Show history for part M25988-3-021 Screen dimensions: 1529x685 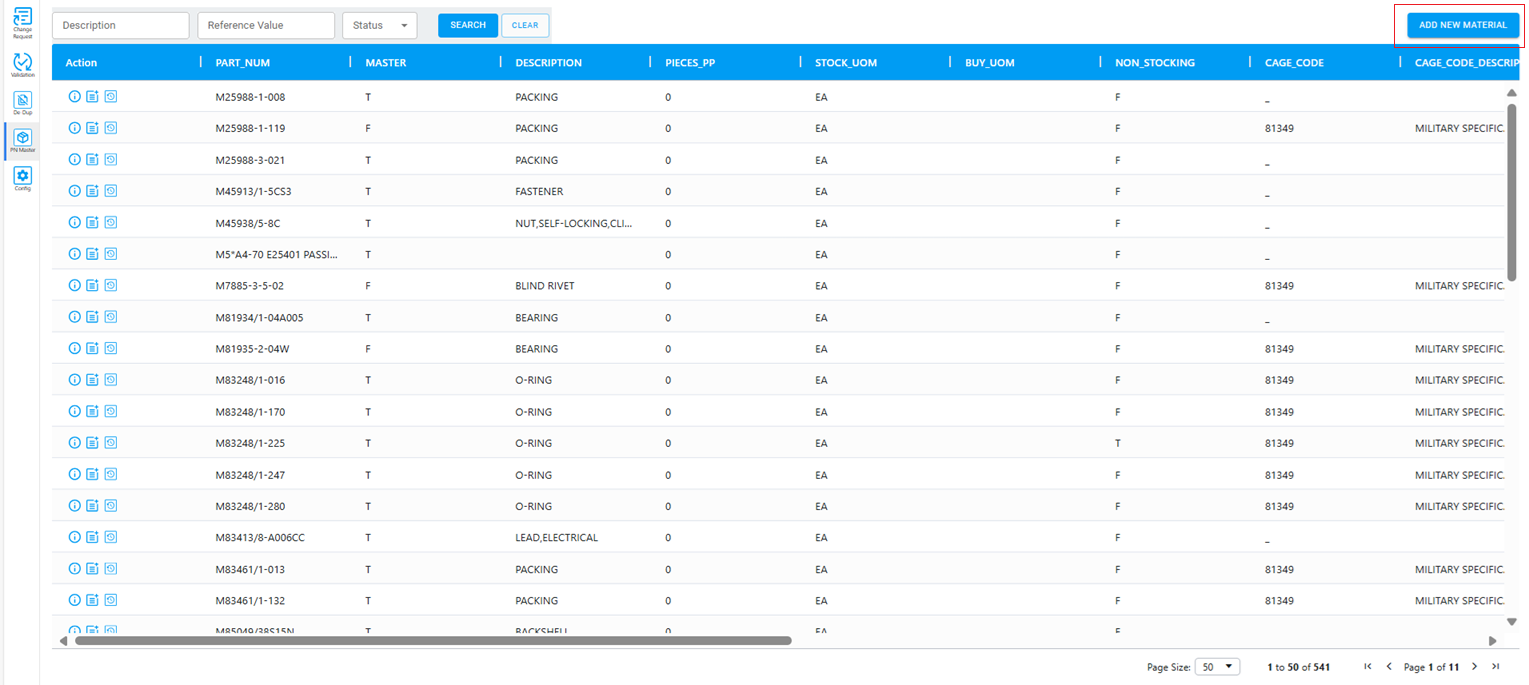[111, 159]
